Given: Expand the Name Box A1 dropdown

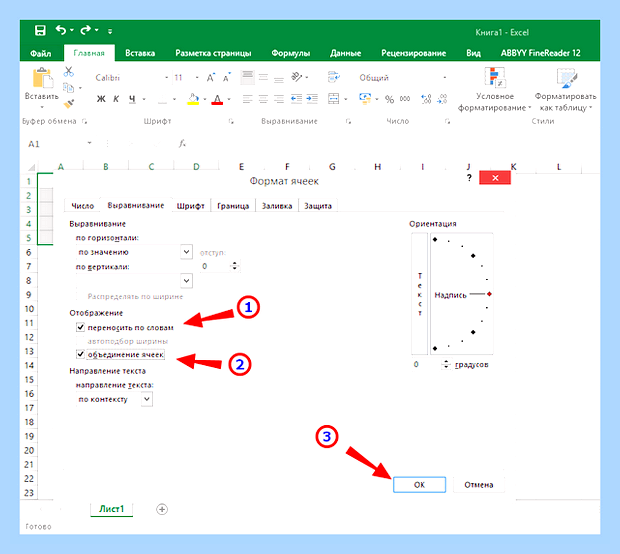Looking at the screenshot, I should [90, 143].
